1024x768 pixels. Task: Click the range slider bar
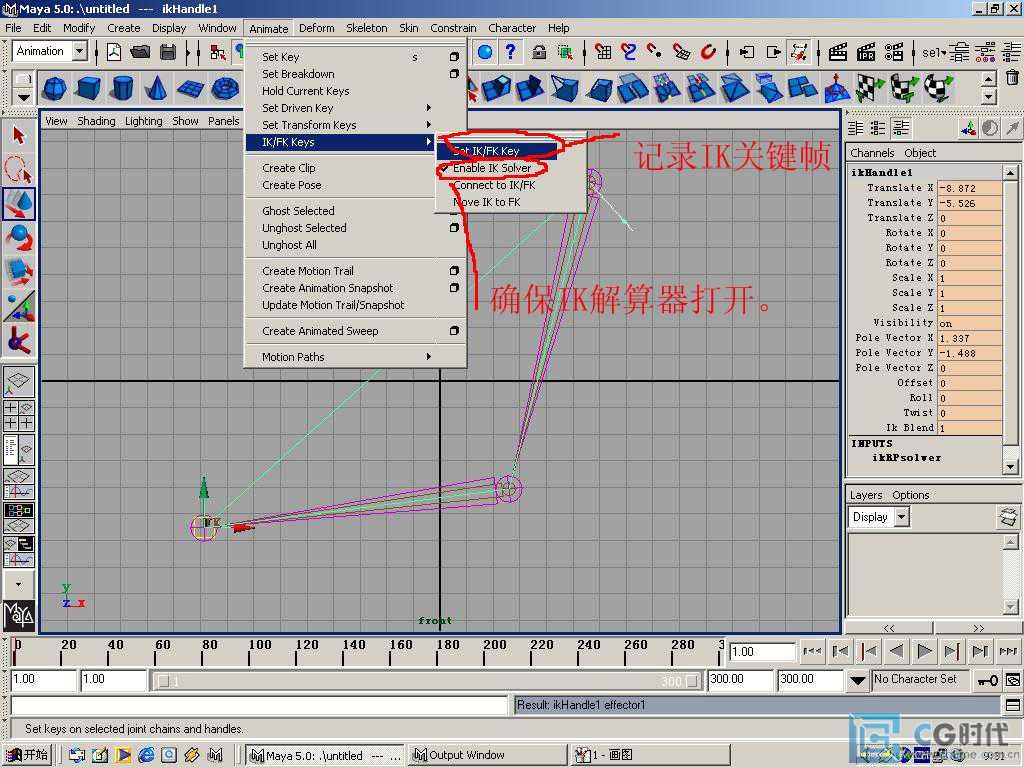tap(428, 681)
